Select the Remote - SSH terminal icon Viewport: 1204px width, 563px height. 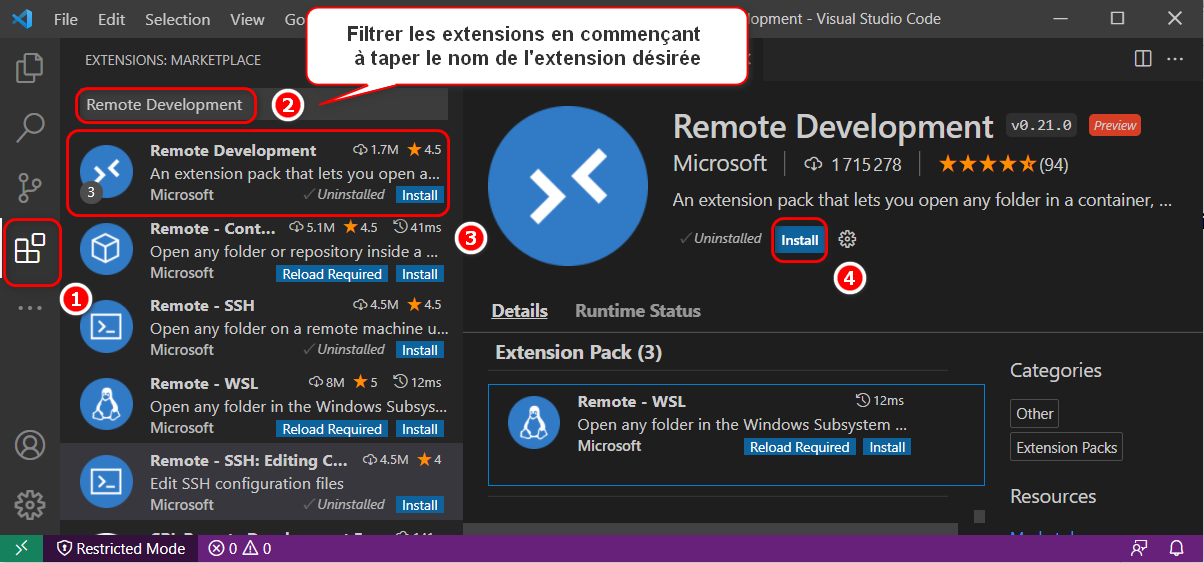(x=105, y=326)
